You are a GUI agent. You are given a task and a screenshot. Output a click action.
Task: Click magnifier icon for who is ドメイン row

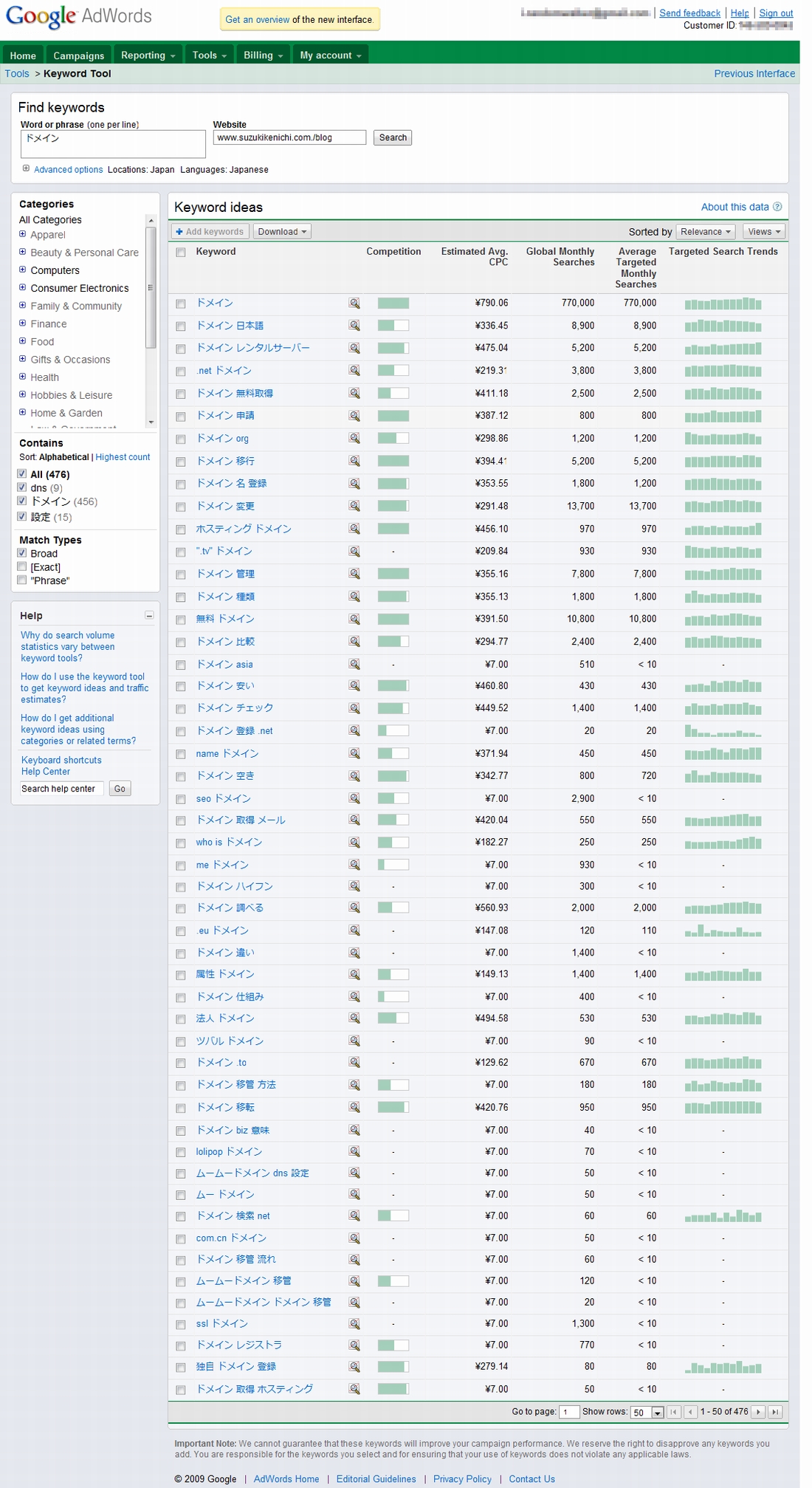[x=354, y=843]
